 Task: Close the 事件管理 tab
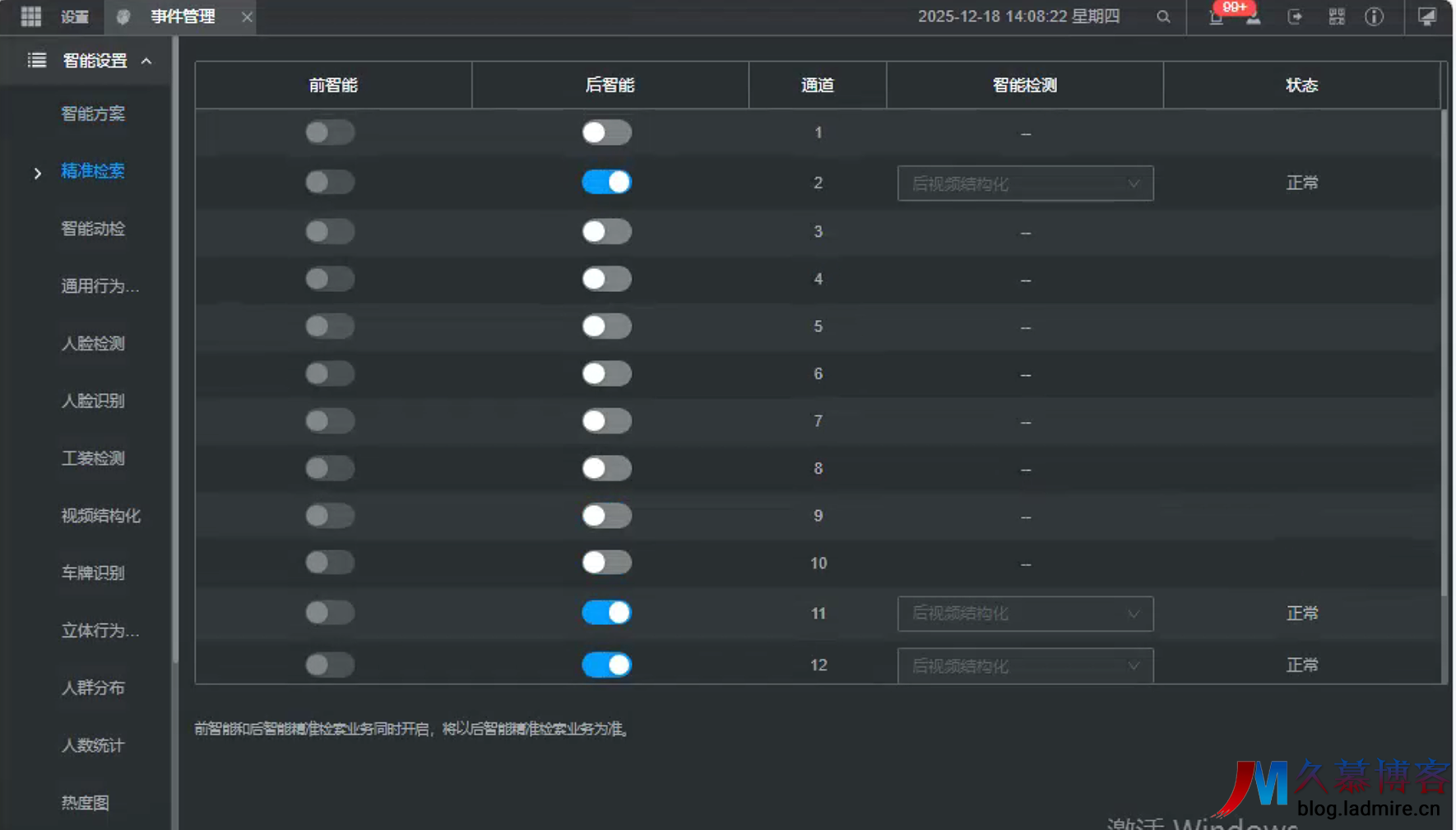tap(247, 16)
